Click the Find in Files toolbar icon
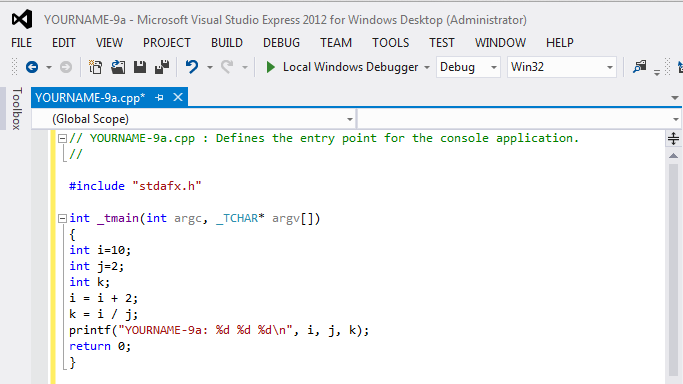This screenshot has height=384, width=683. click(x=639, y=67)
